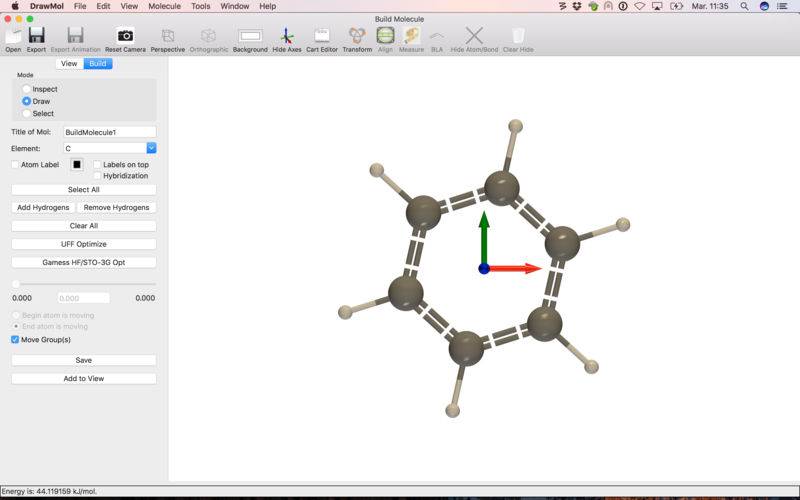Click the clock showing Mar. 11:35

pos(710,6)
